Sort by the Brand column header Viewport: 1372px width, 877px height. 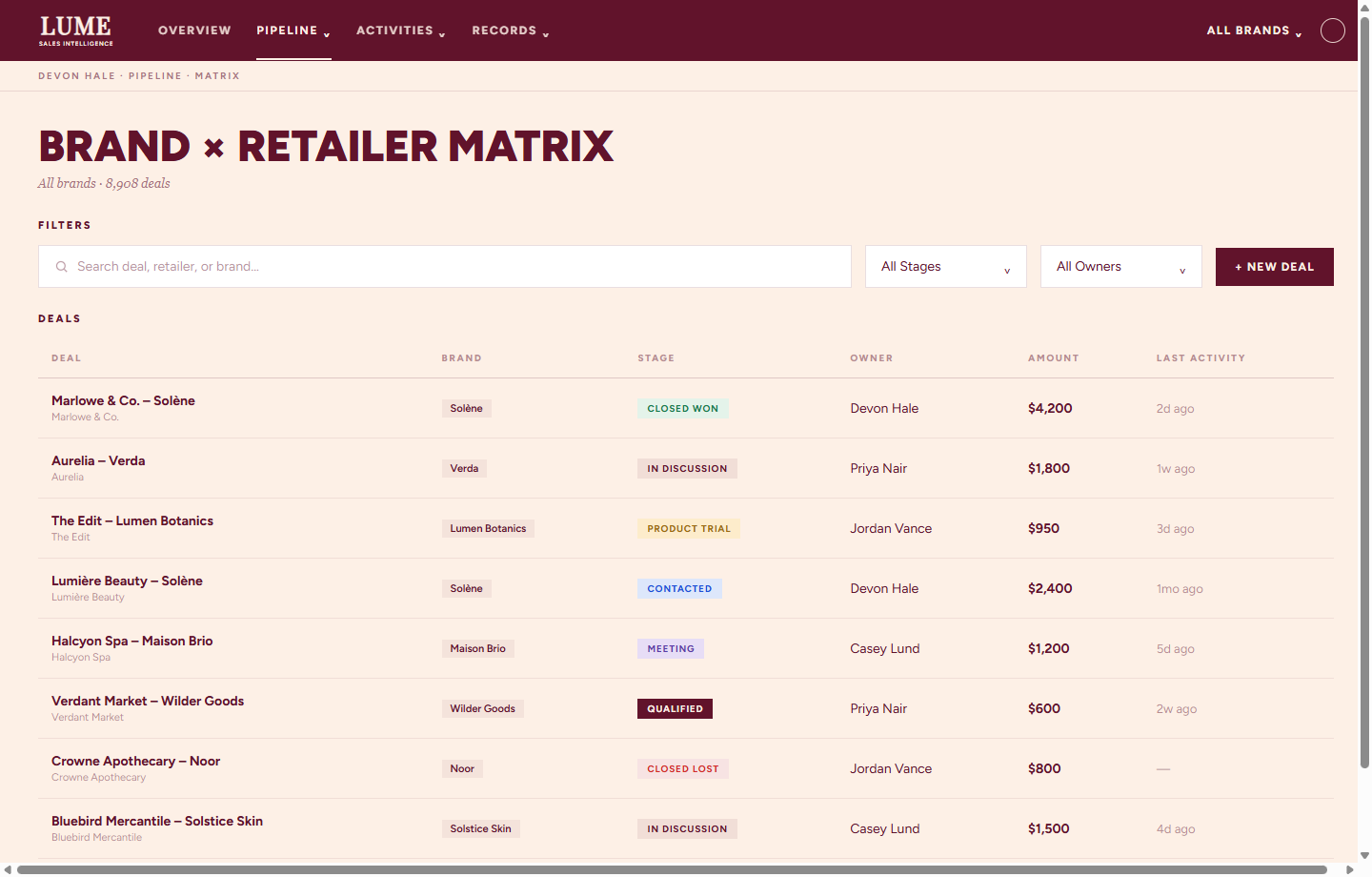461,358
